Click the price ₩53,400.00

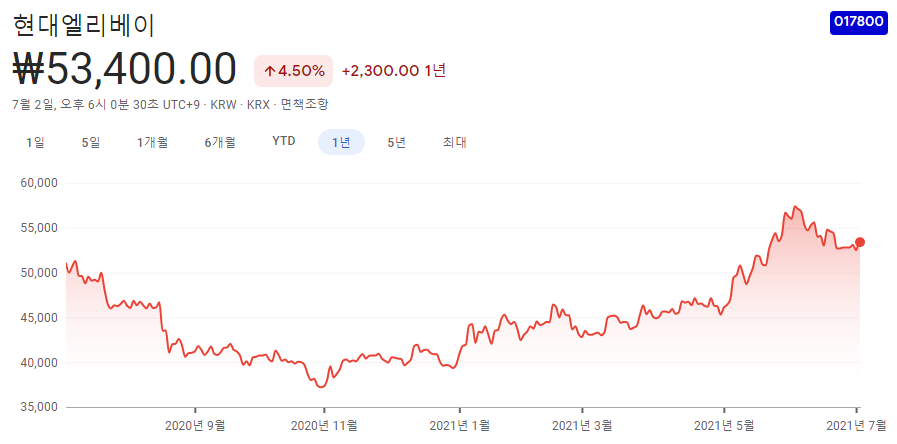tap(124, 69)
